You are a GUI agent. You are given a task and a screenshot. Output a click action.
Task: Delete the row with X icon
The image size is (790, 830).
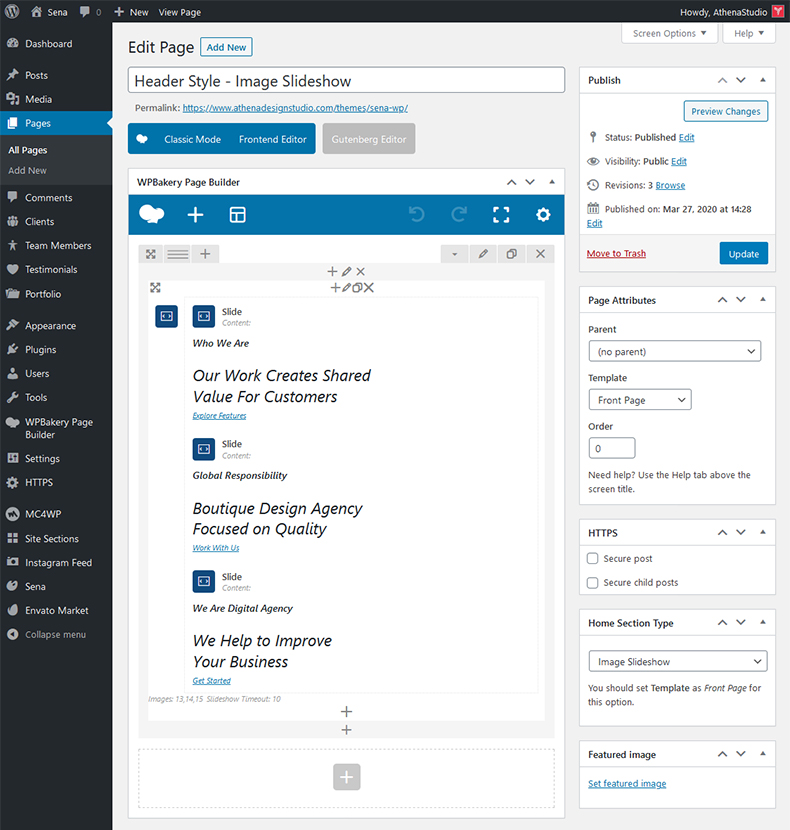pyautogui.click(x=540, y=254)
